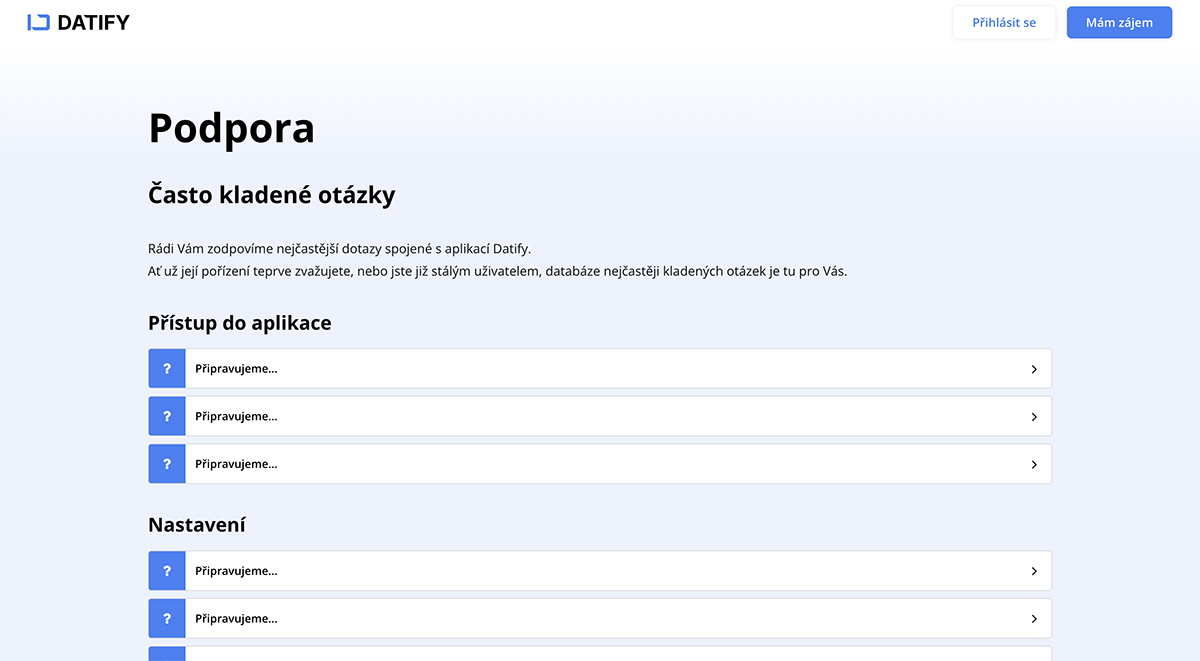Click the question mark icon on second Nastavení FAQ
Image resolution: width=1200 pixels, height=661 pixels.
(x=166, y=618)
